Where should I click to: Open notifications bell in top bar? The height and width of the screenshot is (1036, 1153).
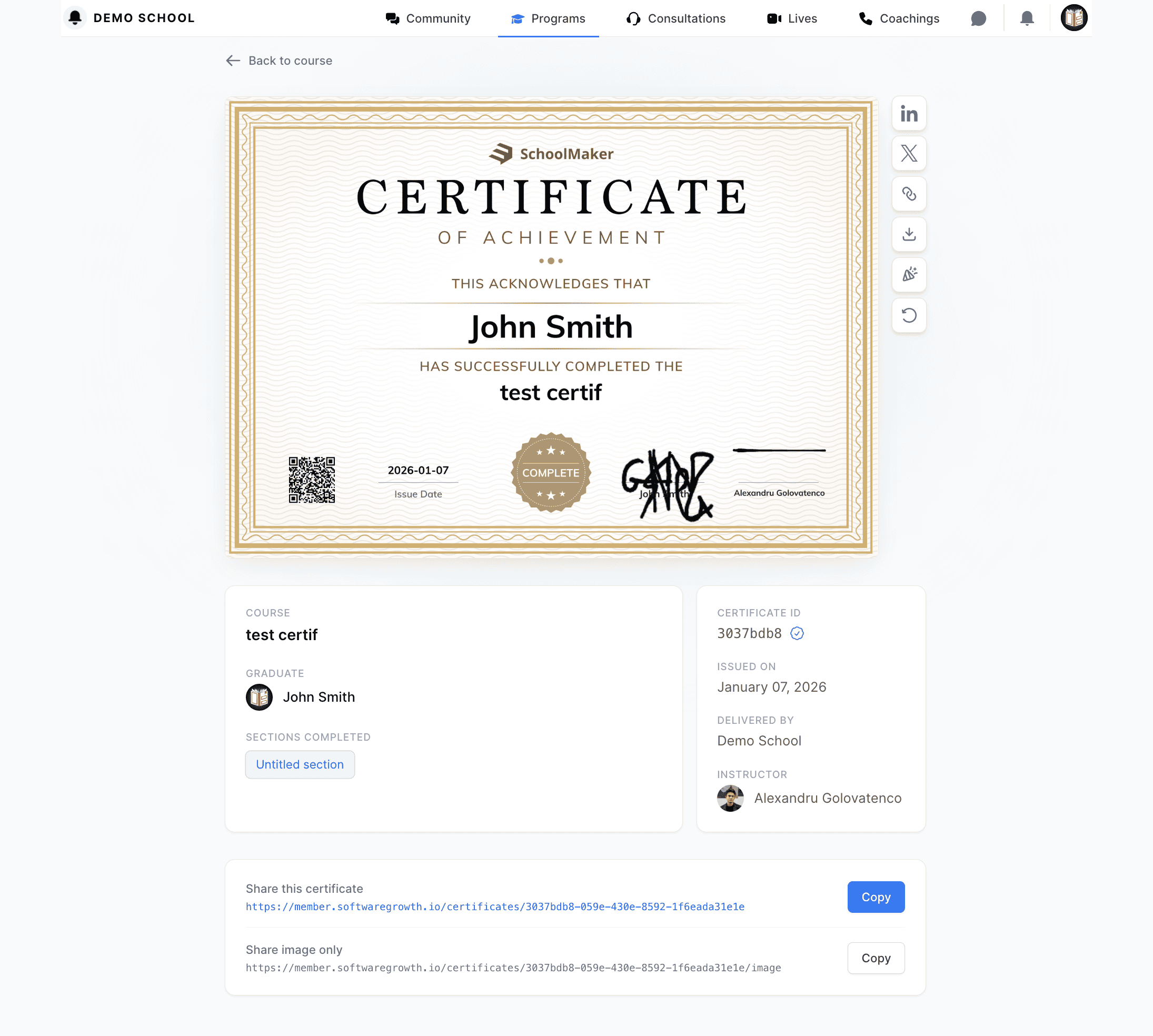pos(1027,19)
